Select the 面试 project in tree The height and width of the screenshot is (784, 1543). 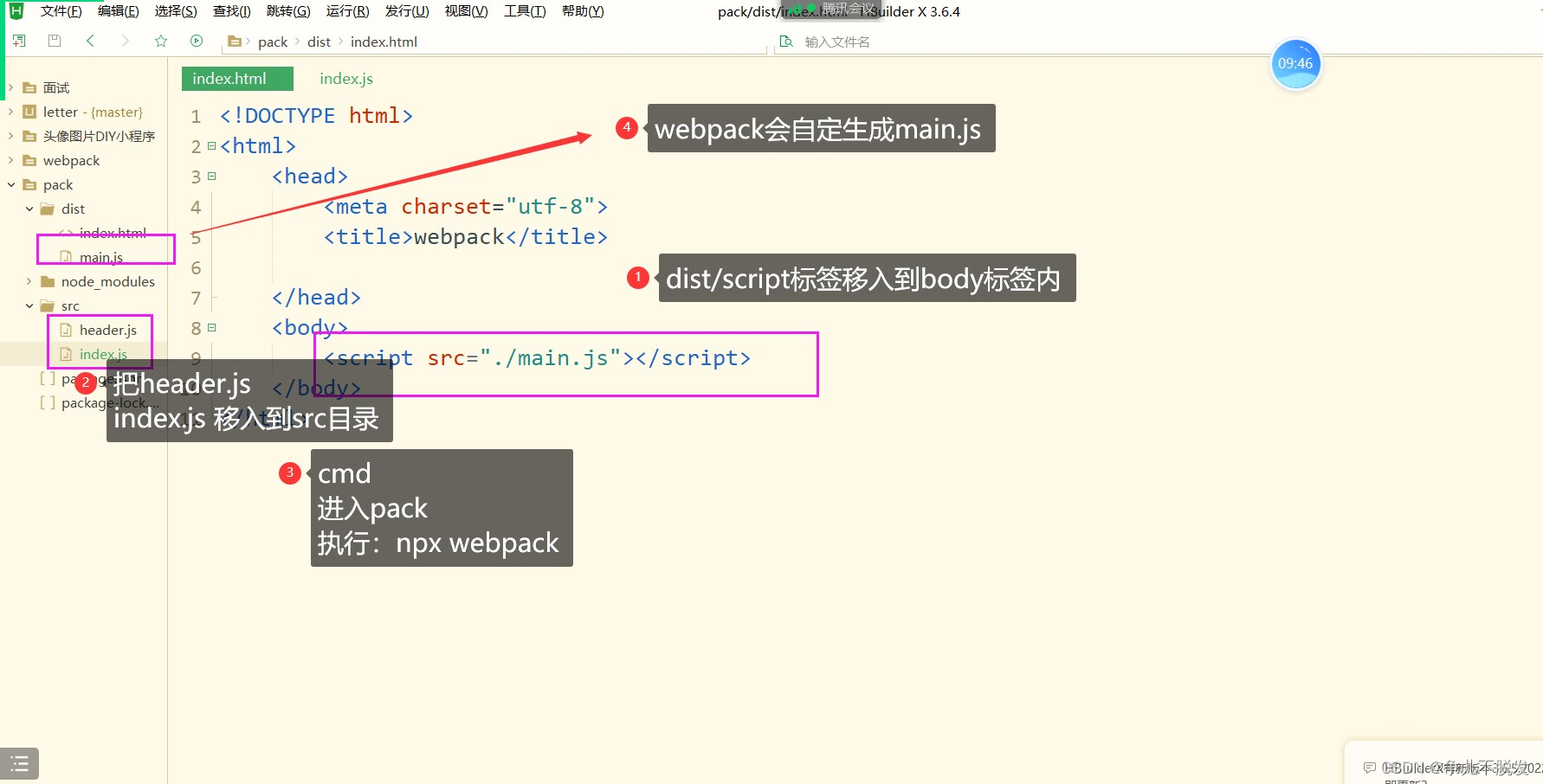coord(56,87)
